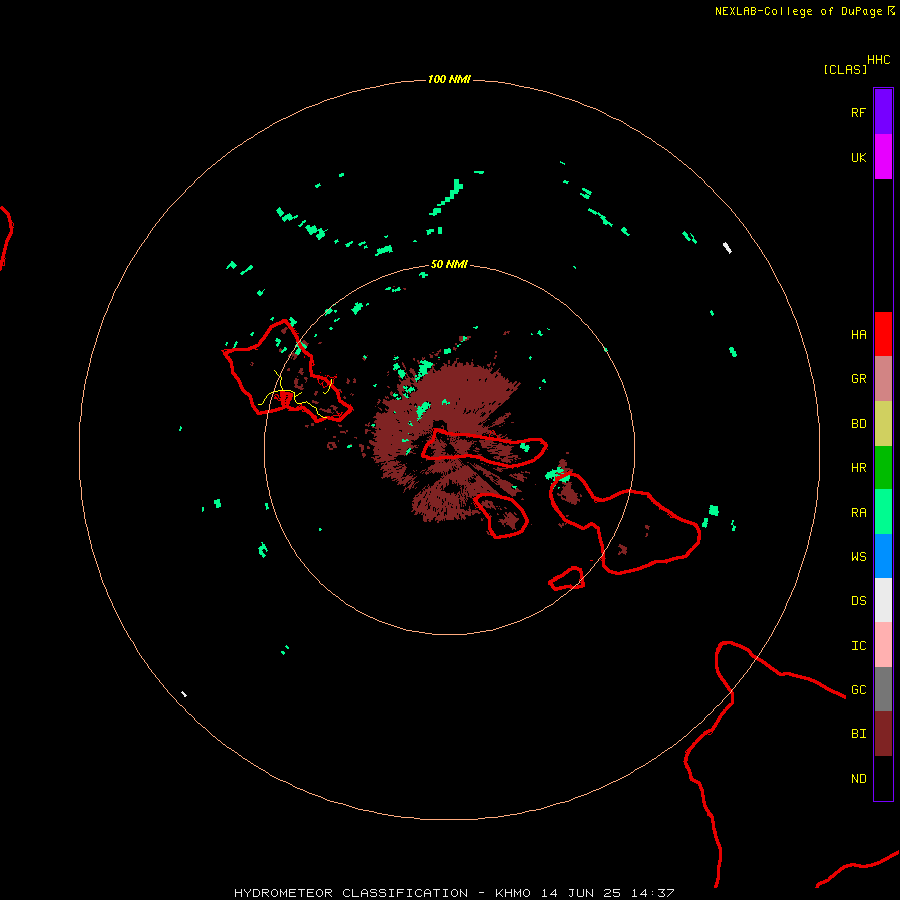Screen dimensions: 900x900
Task: Click the DS white legend swatch
Action: pyautogui.click(x=883, y=600)
